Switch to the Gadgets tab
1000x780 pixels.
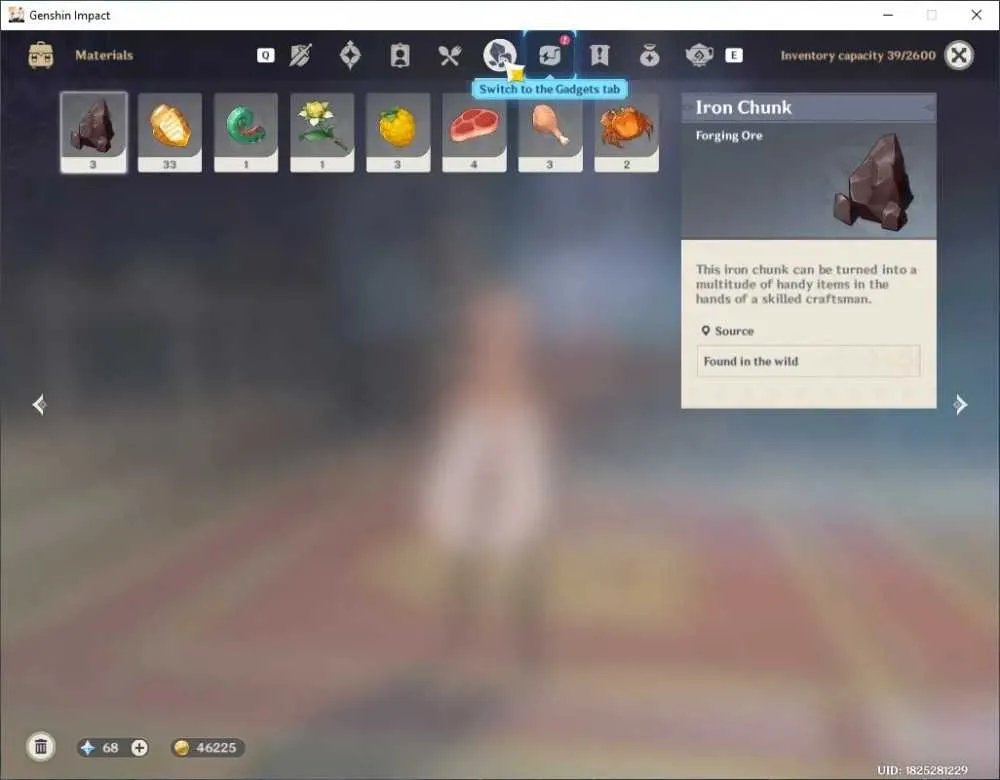click(549, 55)
